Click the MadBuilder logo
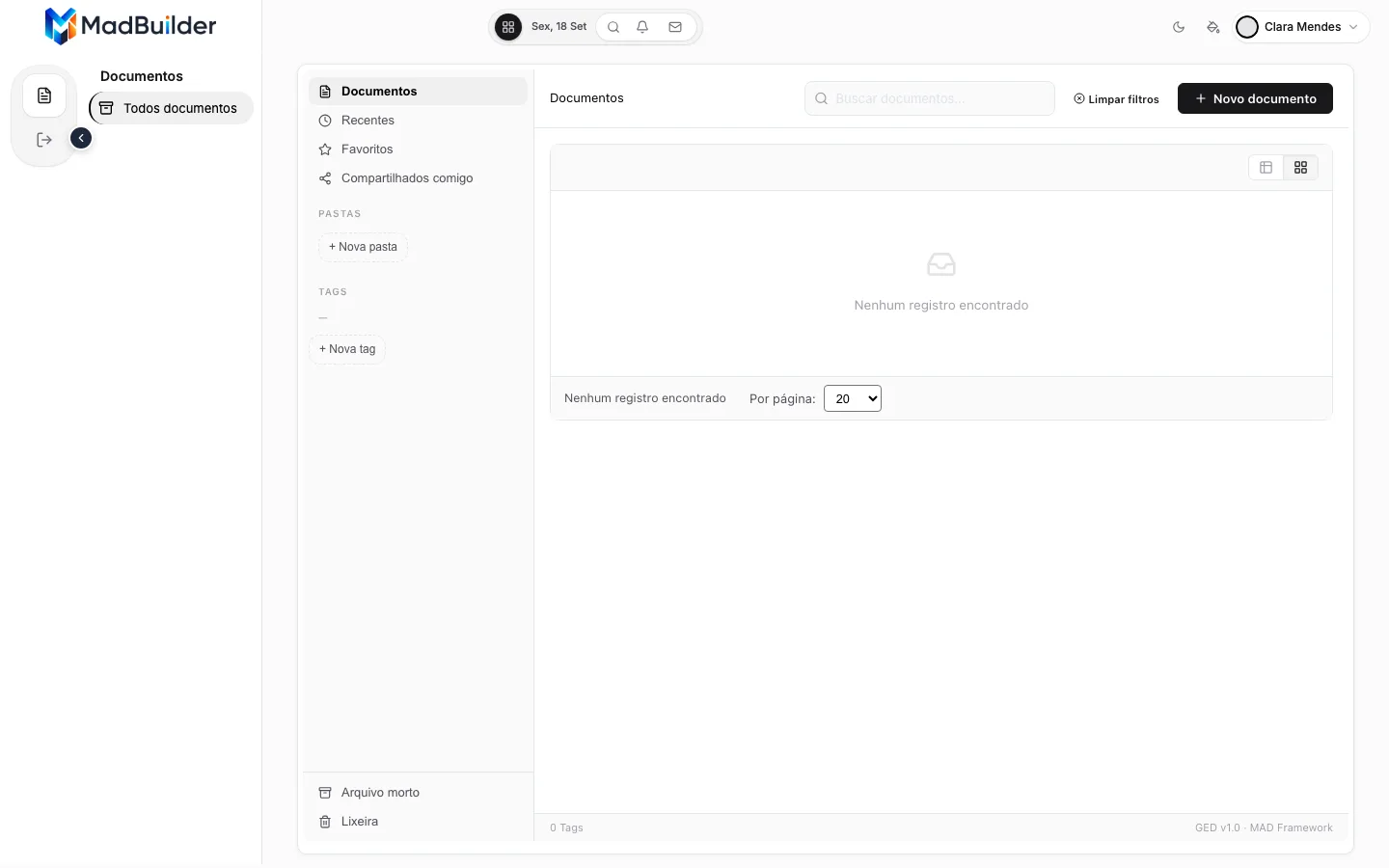 coord(131,26)
